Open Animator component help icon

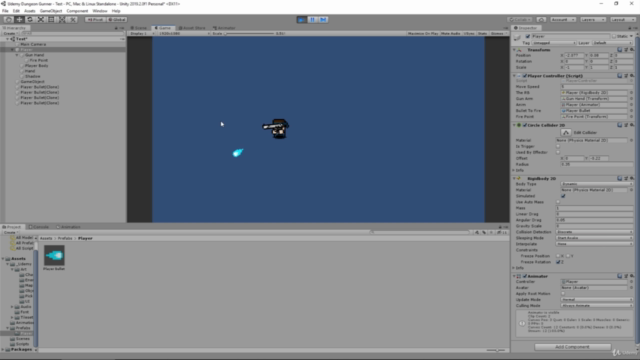pos(620,276)
